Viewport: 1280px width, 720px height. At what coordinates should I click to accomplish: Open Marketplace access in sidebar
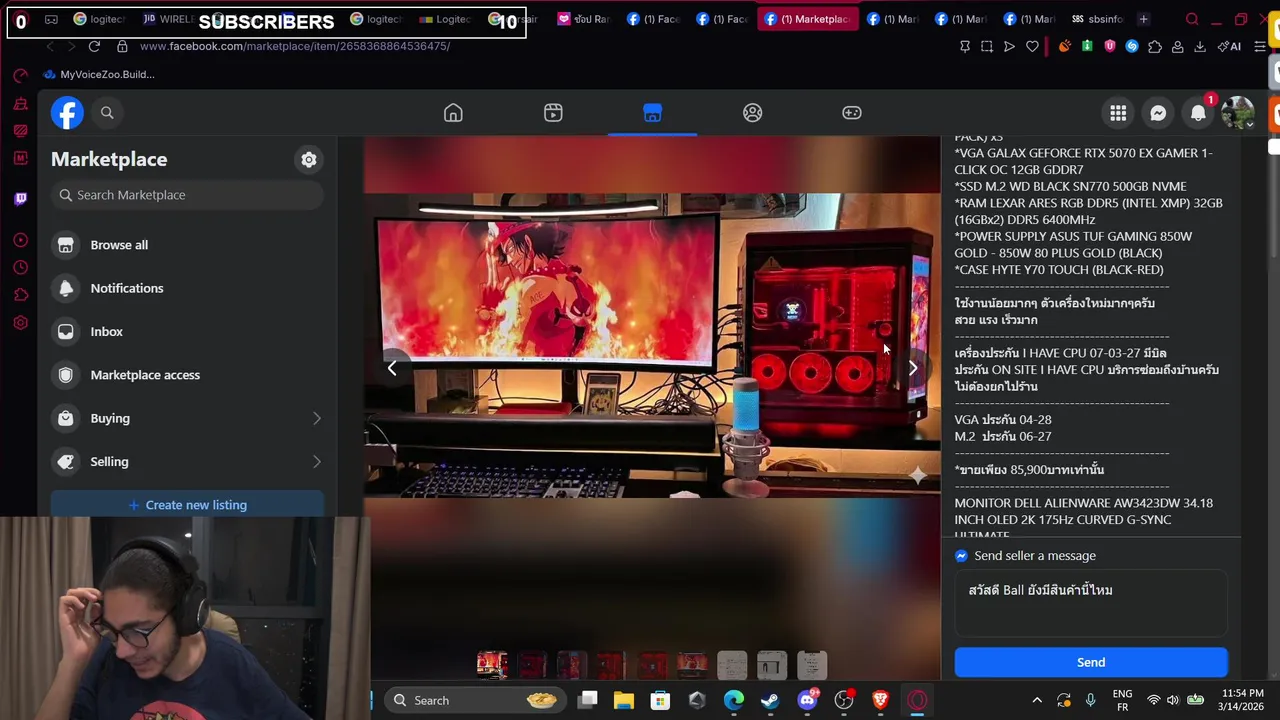coord(187,375)
